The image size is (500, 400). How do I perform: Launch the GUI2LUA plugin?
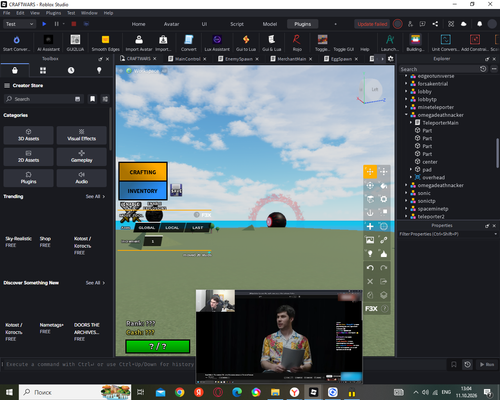pos(75,43)
